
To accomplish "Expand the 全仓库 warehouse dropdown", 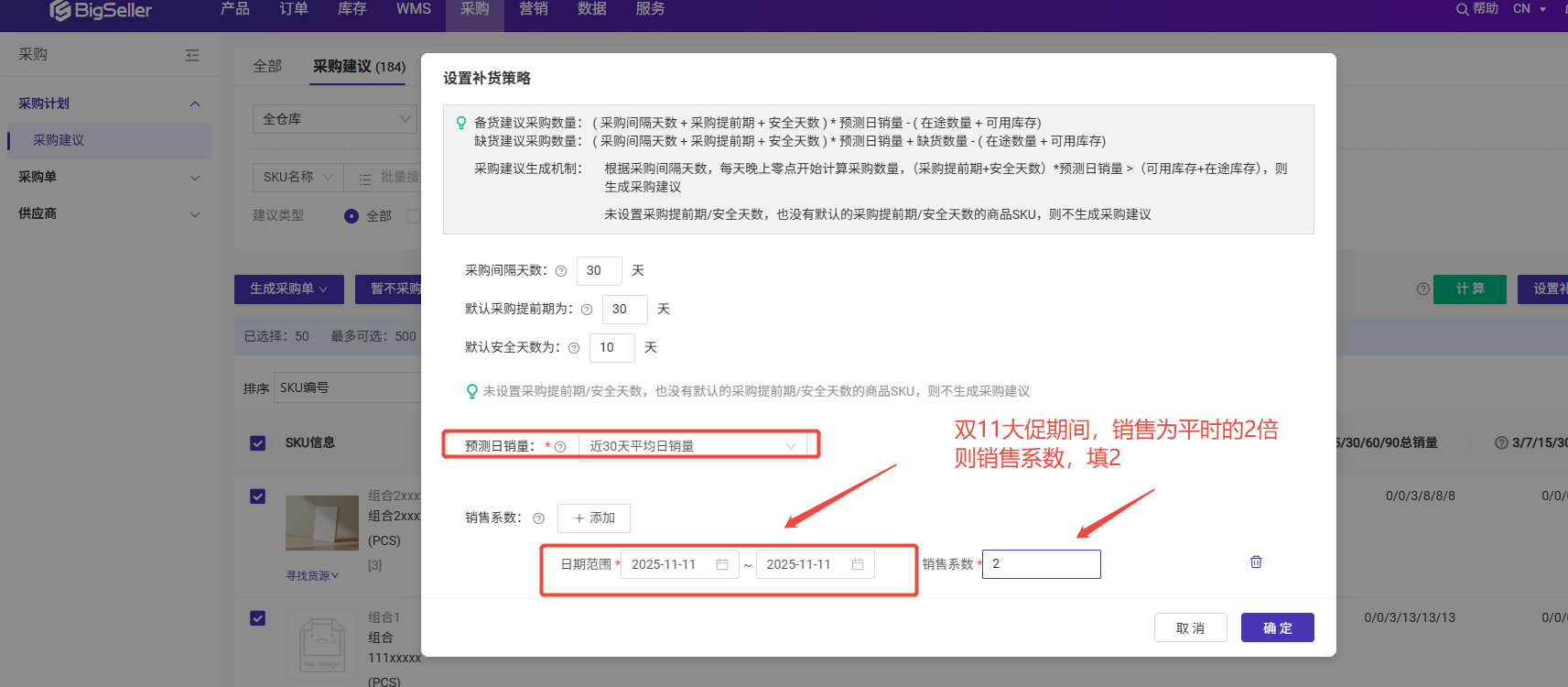I will click(x=334, y=119).
